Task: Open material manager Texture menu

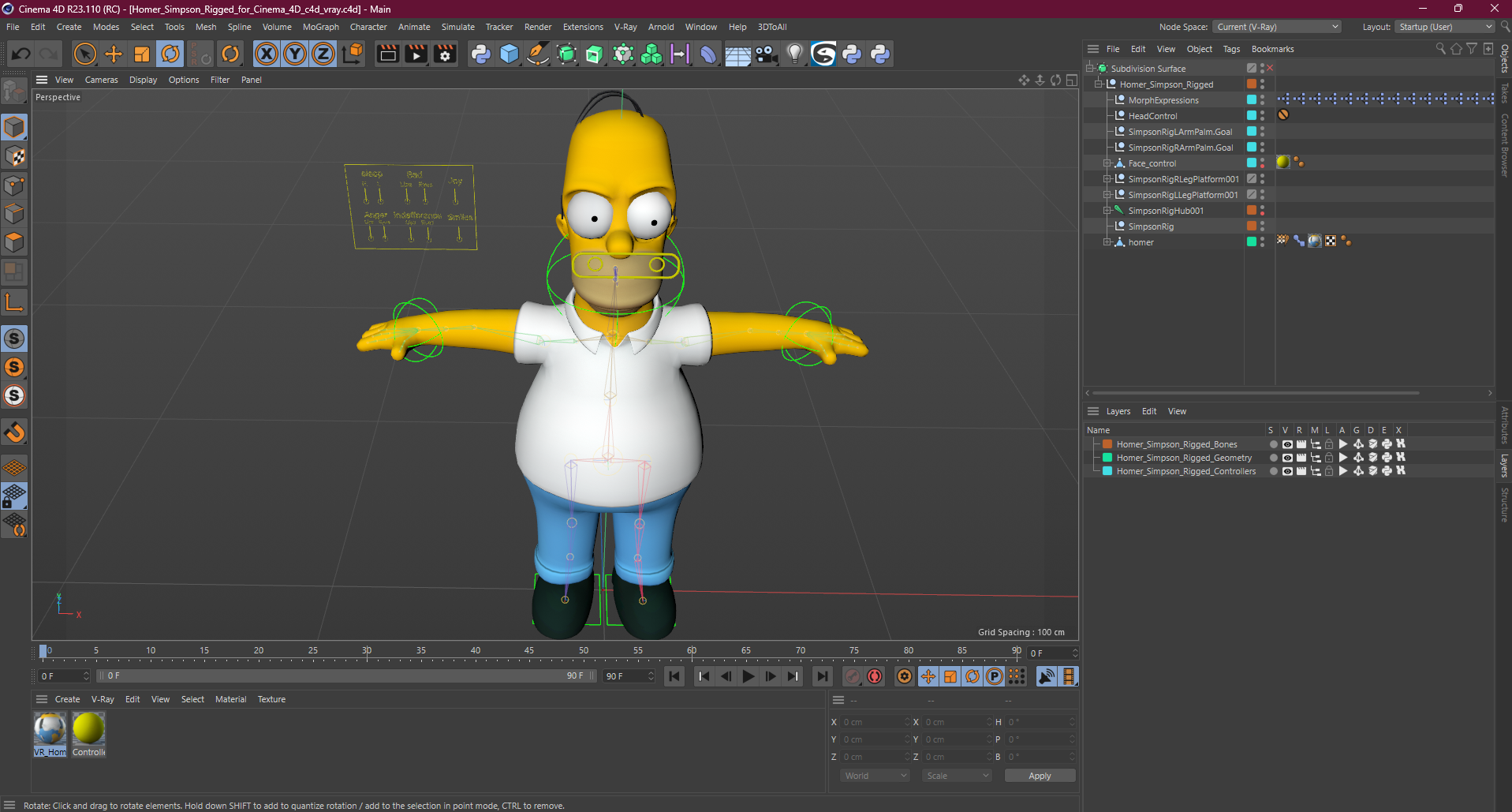Action: click(271, 699)
